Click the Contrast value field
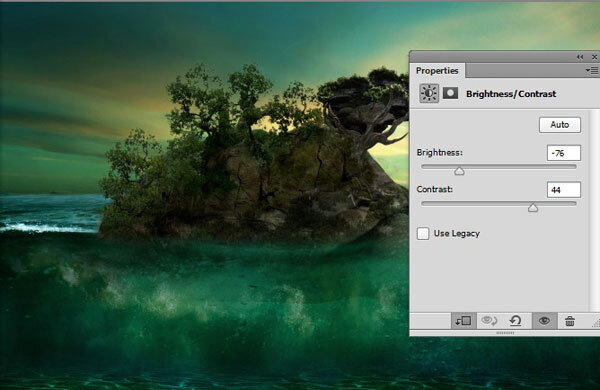Viewport: 600px width, 390px height. (564, 190)
